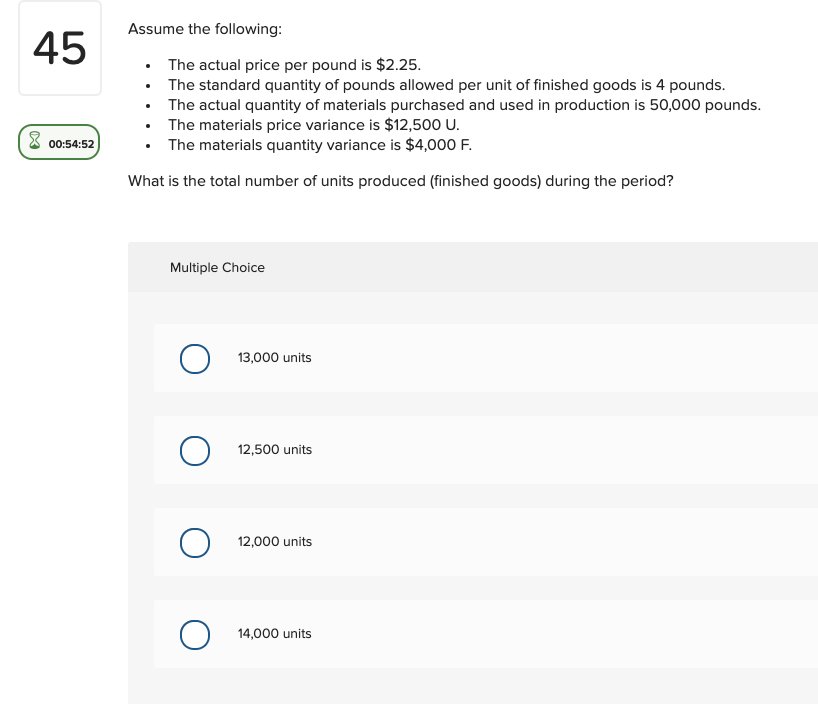Click the bullet about 50,000 pounds purchased
Viewport: 818px width, 704px height.
[464, 105]
